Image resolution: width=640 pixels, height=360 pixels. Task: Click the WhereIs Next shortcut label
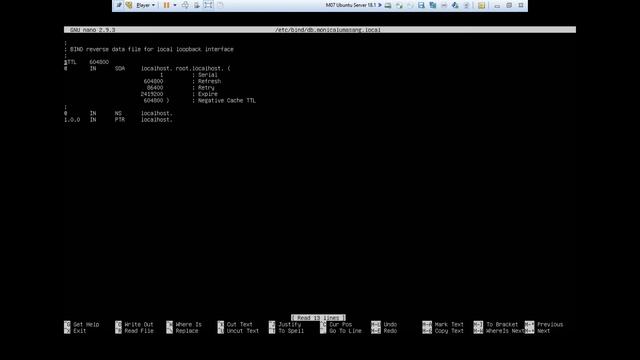[x=505, y=331]
